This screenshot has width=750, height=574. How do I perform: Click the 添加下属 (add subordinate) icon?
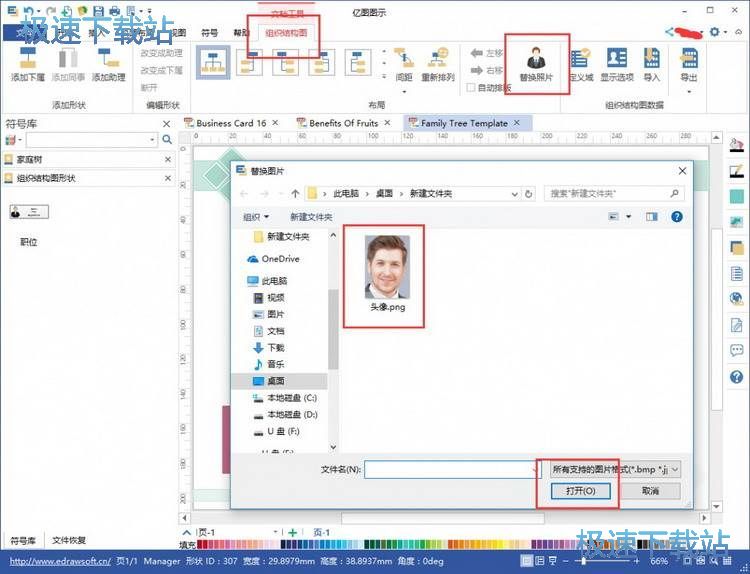(x=28, y=58)
